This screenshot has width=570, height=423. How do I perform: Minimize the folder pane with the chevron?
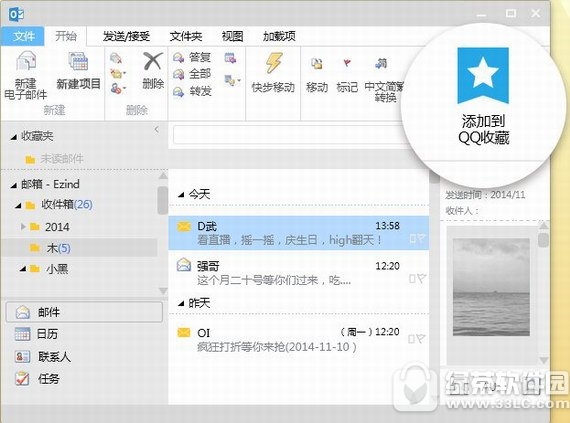click(x=157, y=129)
